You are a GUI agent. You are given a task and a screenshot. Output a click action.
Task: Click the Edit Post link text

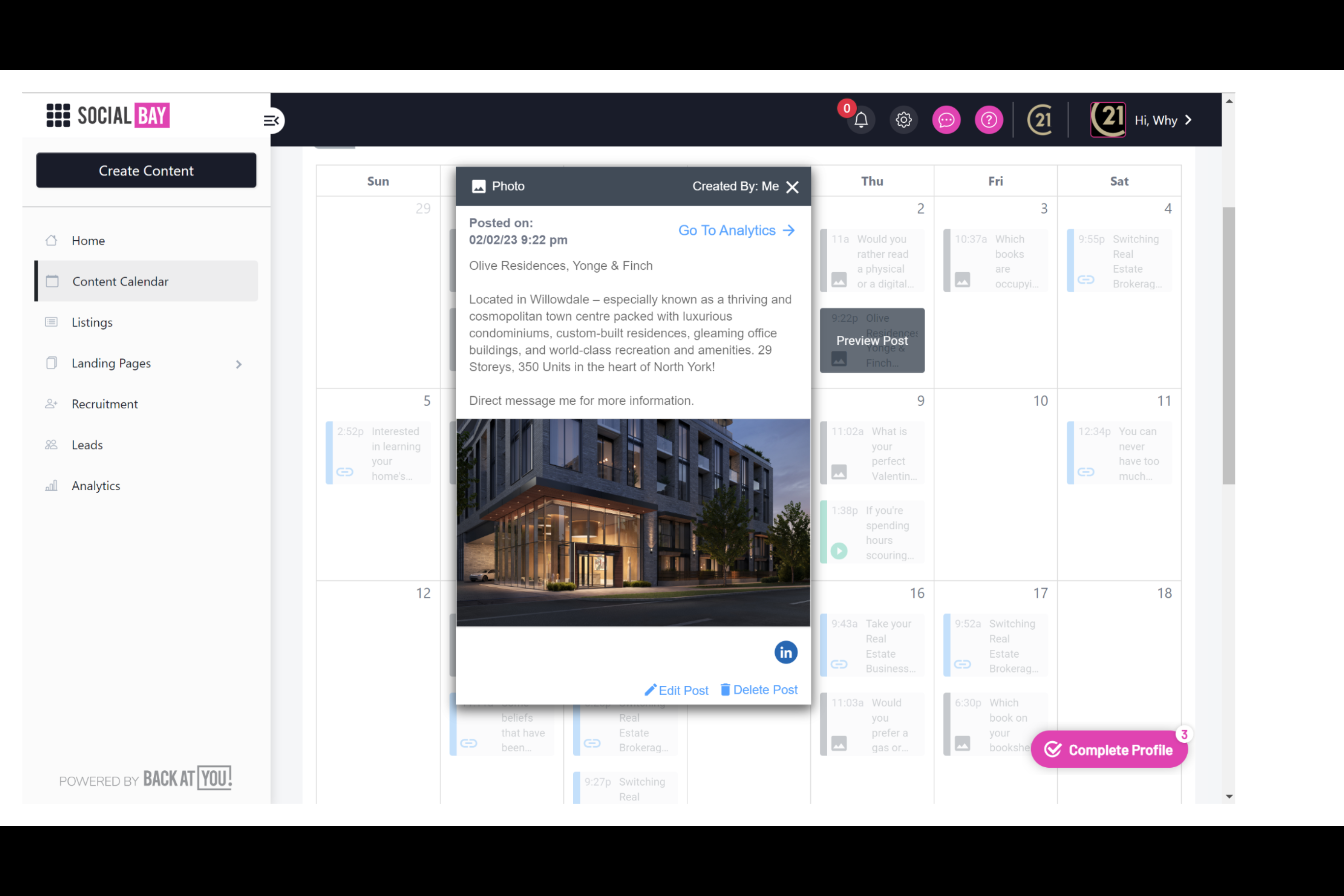[683, 690]
